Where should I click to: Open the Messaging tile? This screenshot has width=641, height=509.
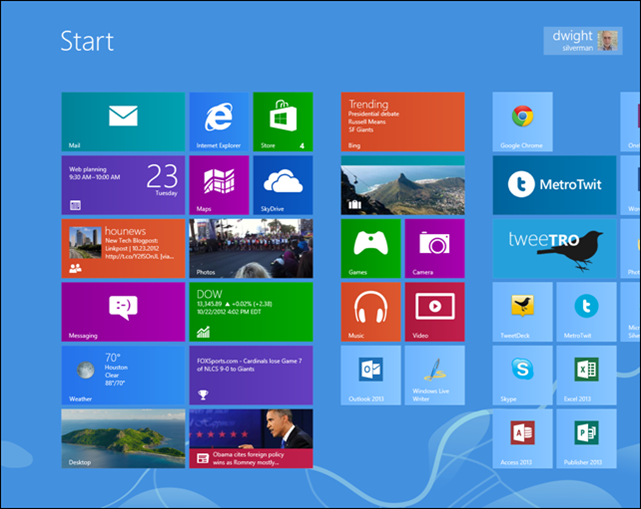click(123, 312)
